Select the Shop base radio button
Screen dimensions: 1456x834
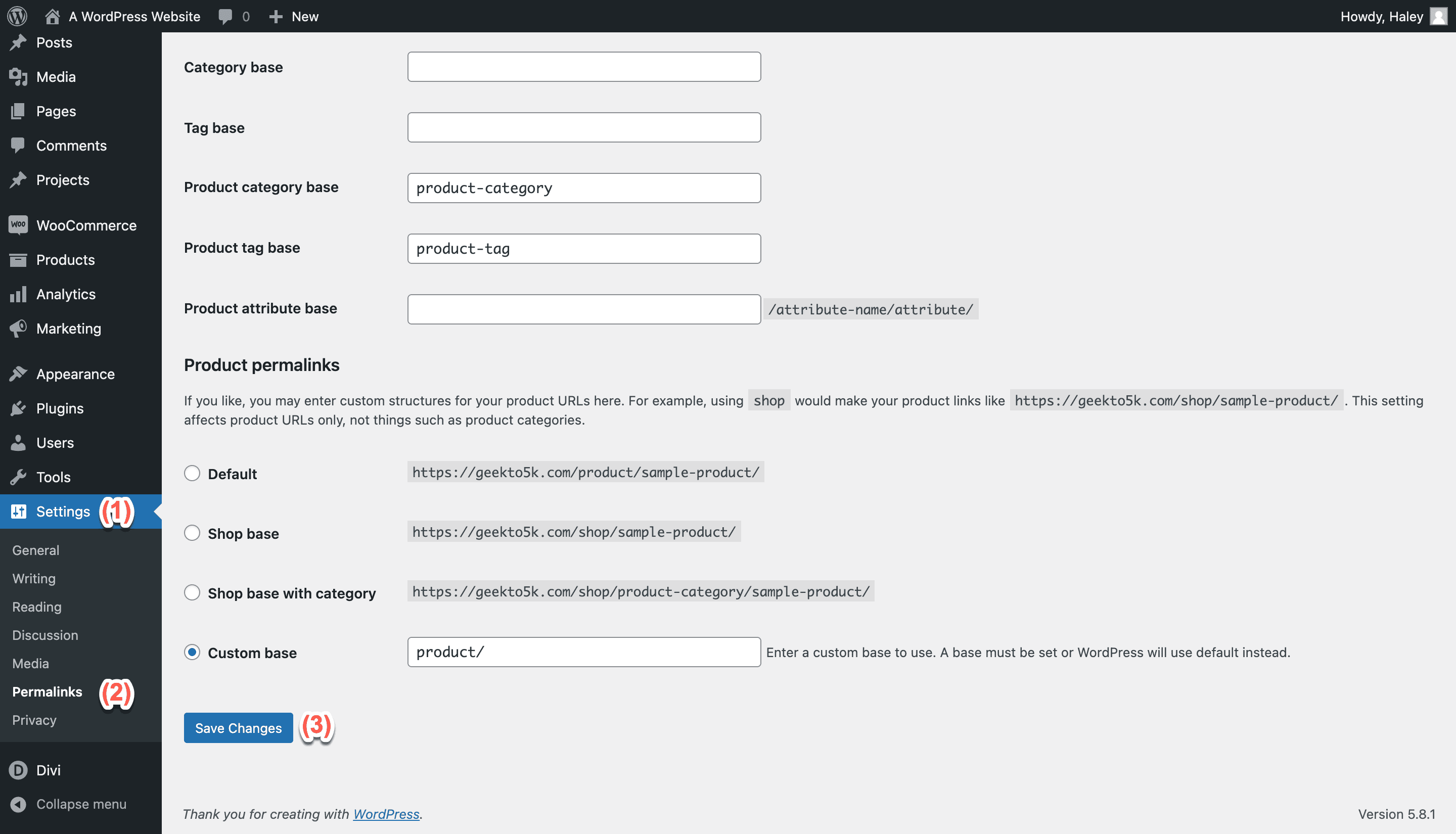coord(192,533)
